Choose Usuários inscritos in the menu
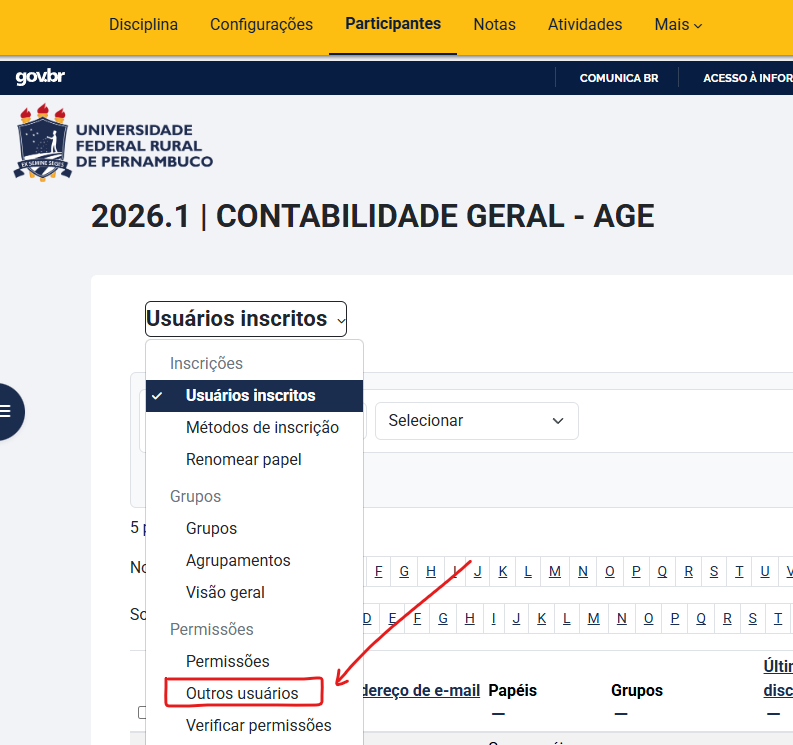 point(254,396)
